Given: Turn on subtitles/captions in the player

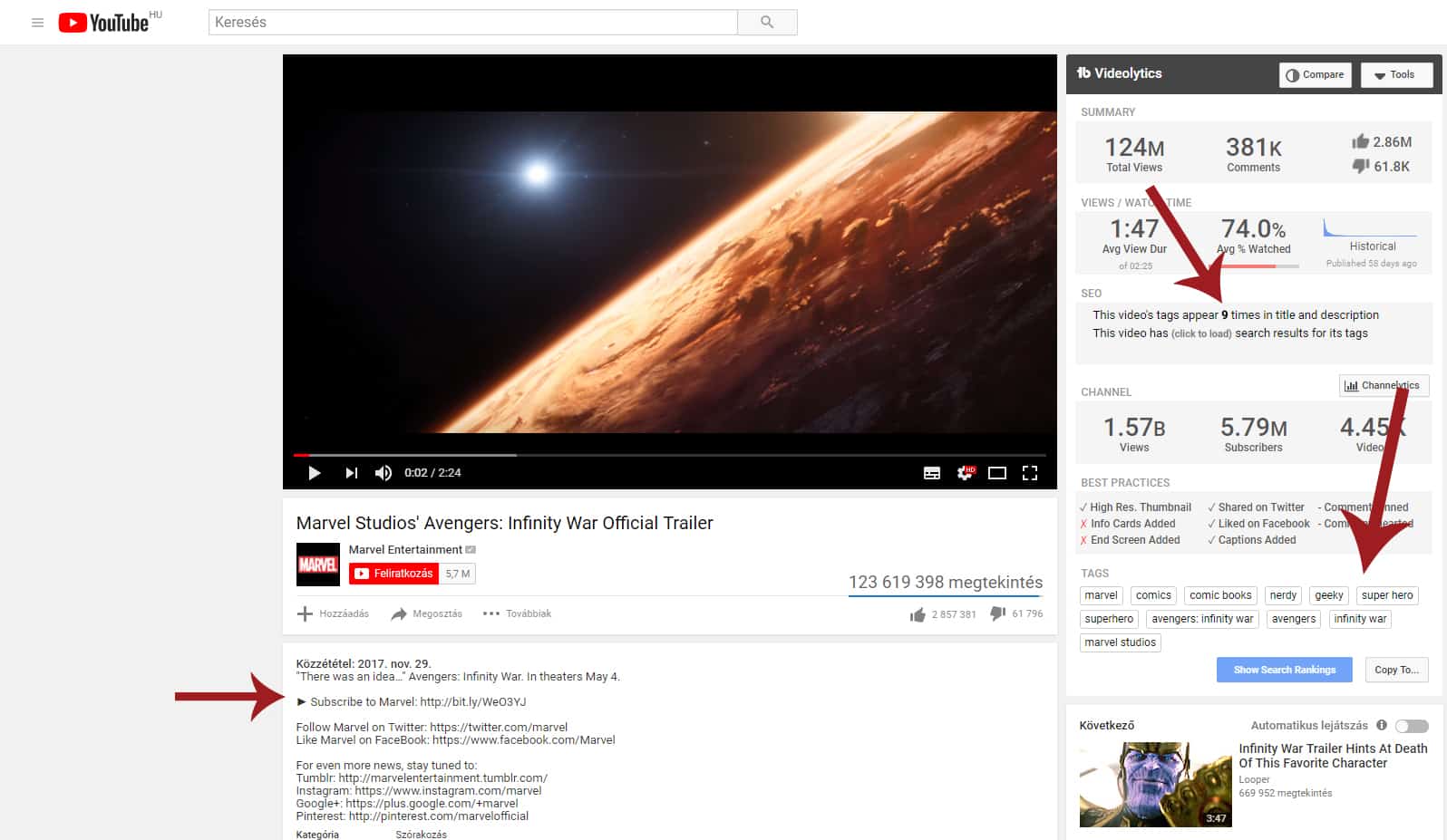Looking at the screenshot, I should [x=932, y=473].
